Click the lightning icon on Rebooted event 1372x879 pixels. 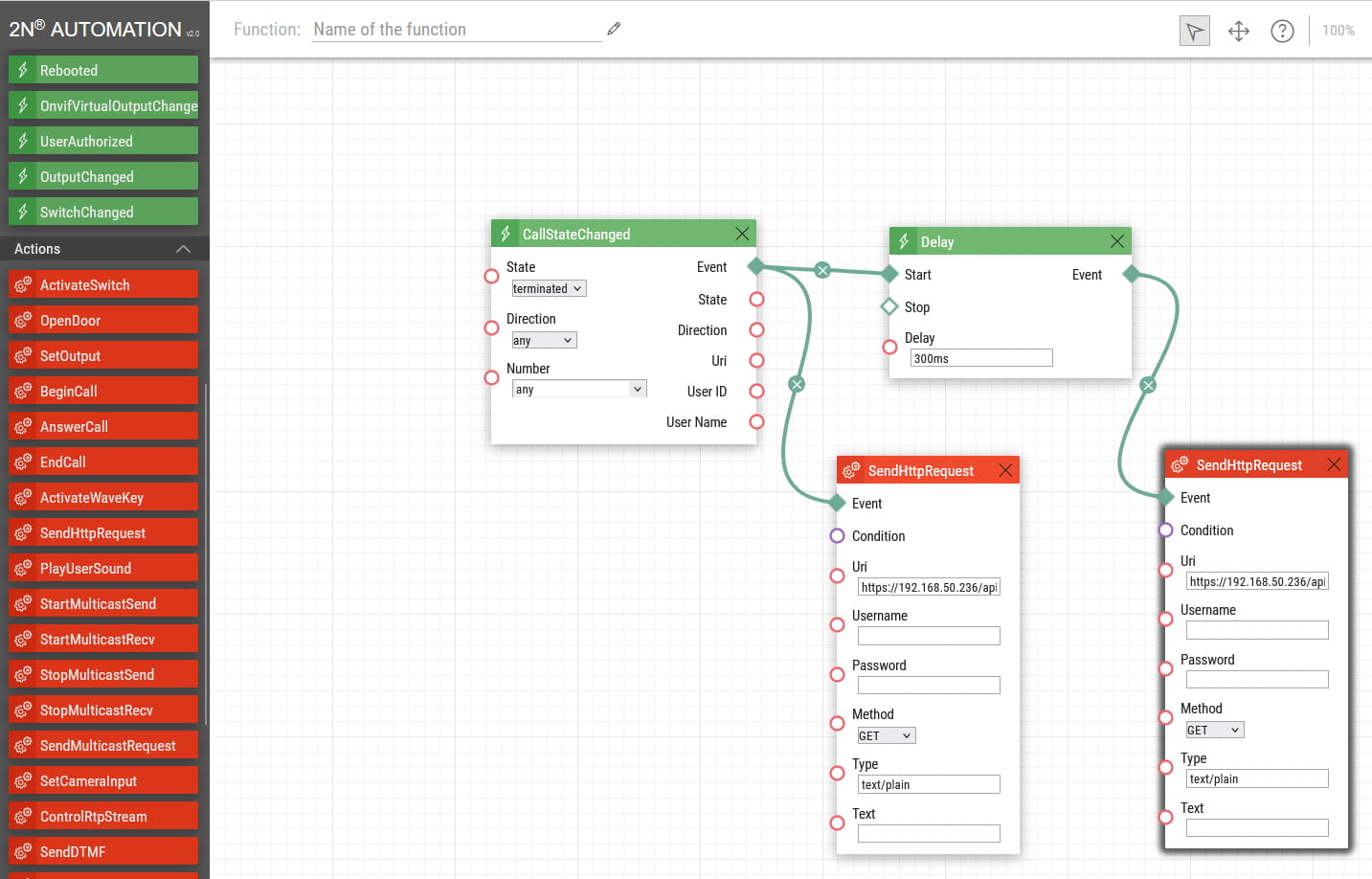pos(23,70)
